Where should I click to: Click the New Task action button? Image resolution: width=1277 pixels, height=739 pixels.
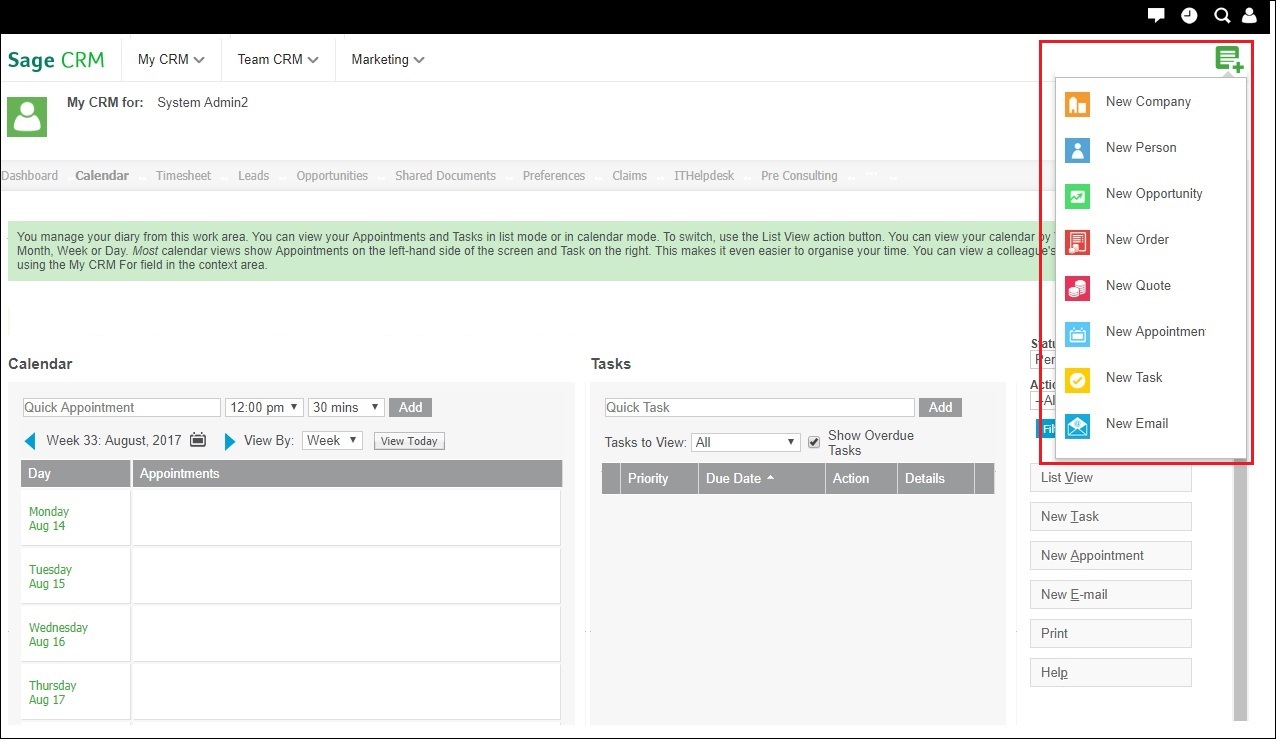click(x=1111, y=517)
